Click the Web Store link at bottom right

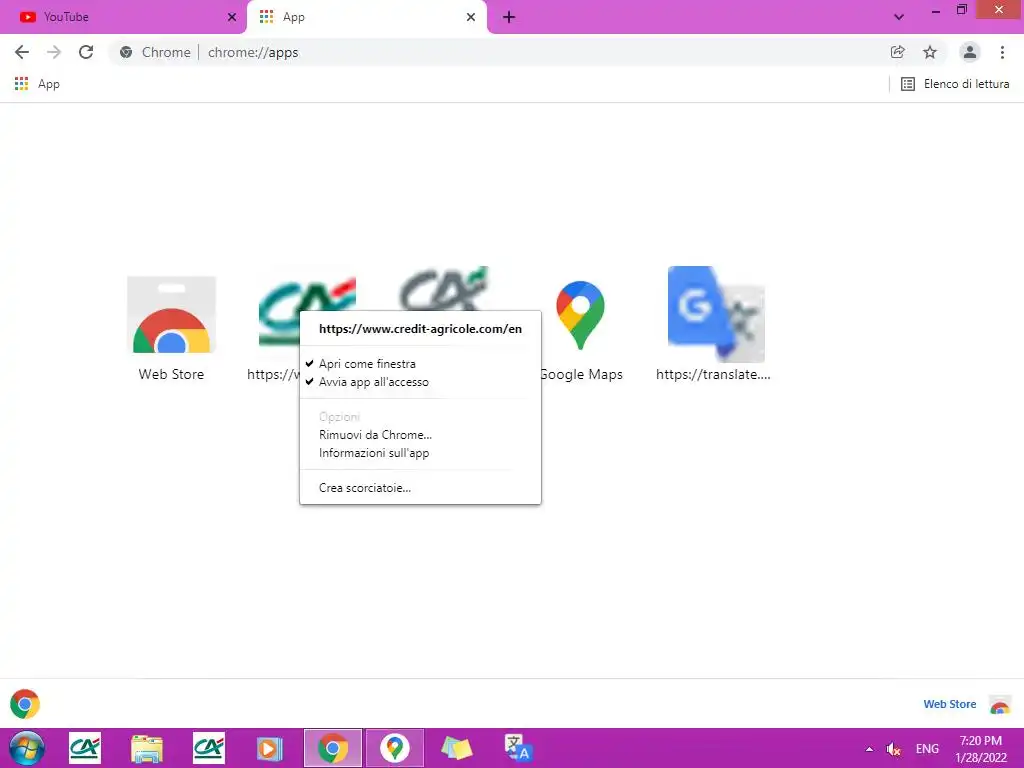(x=950, y=704)
